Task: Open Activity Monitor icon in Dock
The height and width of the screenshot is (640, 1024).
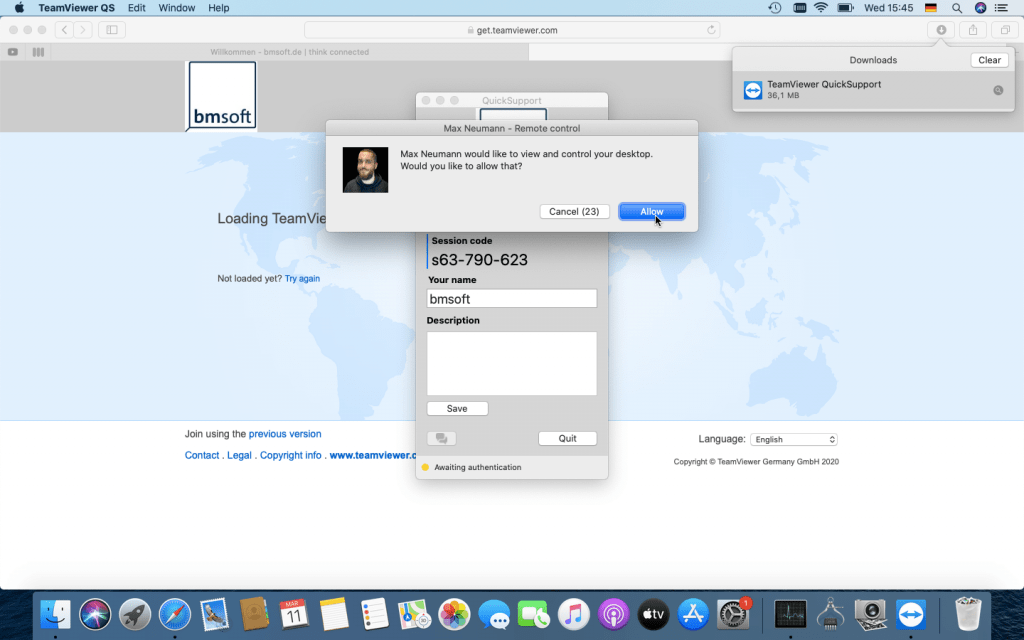Action: tap(790, 615)
